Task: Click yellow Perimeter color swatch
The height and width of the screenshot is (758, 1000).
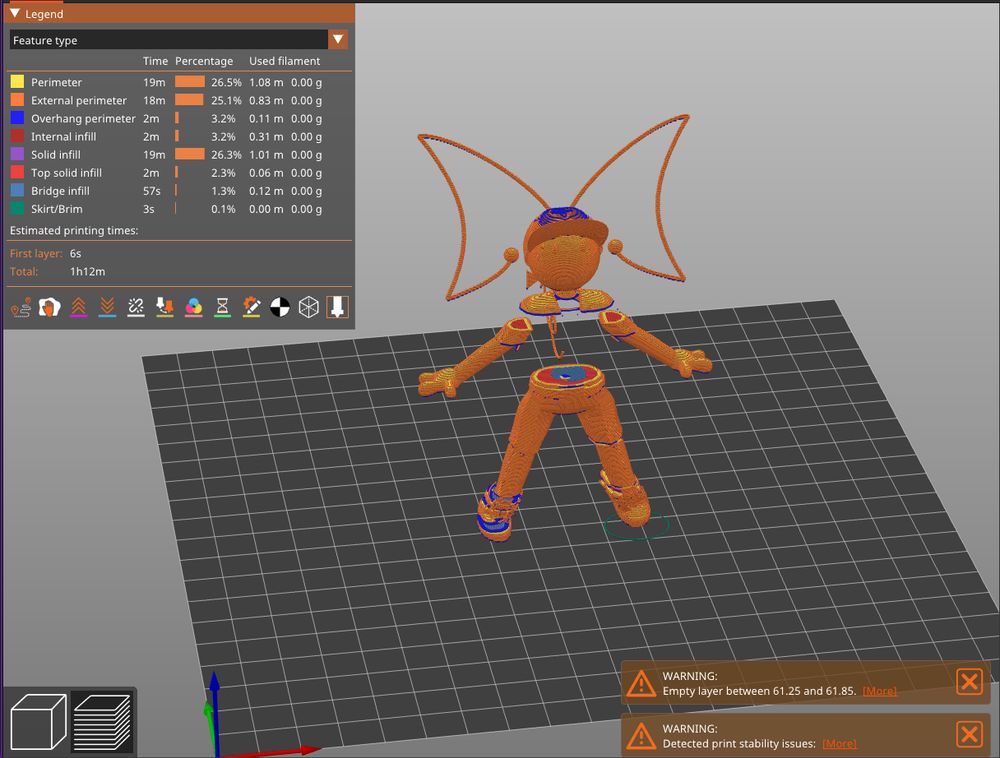Action: [x=17, y=82]
